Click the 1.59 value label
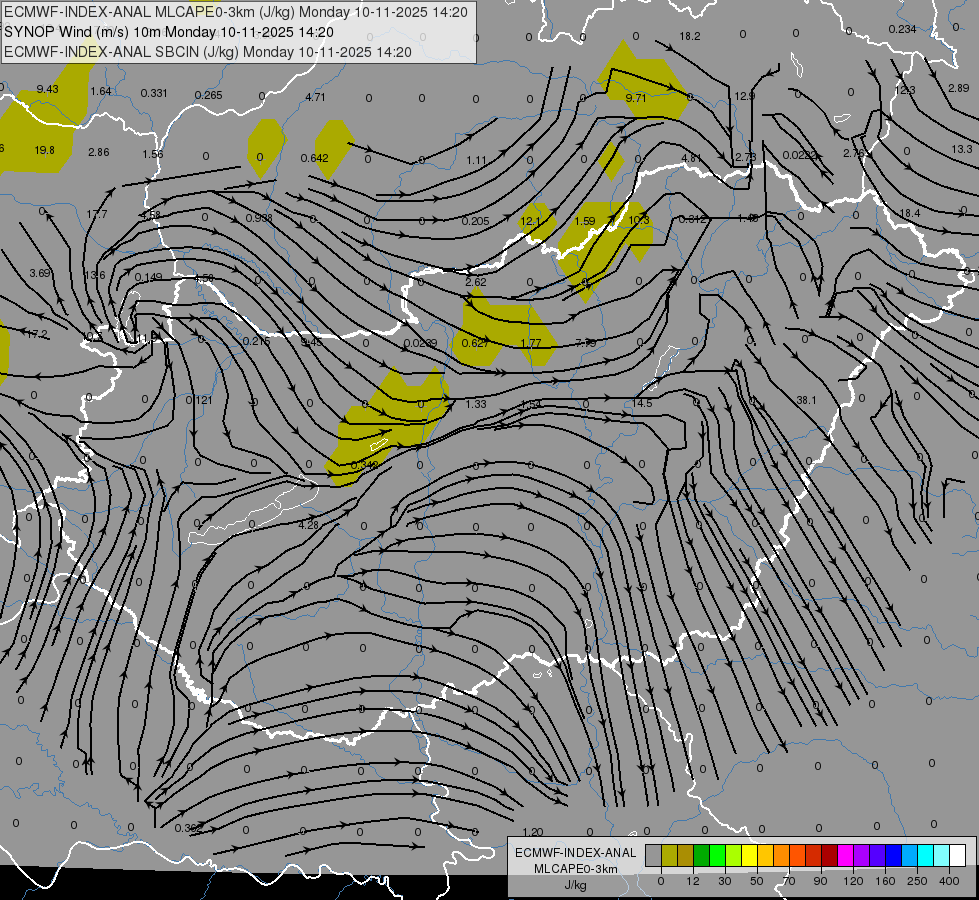979x900 pixels. click(x=584, y=221)
